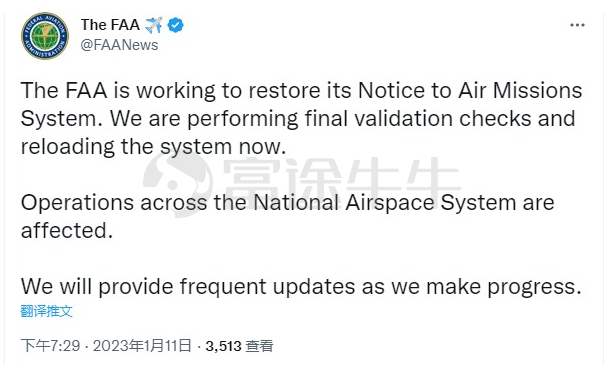Click the blue verified badge
Image resolution: width=605 pixels, height=367 pixels.
[176, 25]
